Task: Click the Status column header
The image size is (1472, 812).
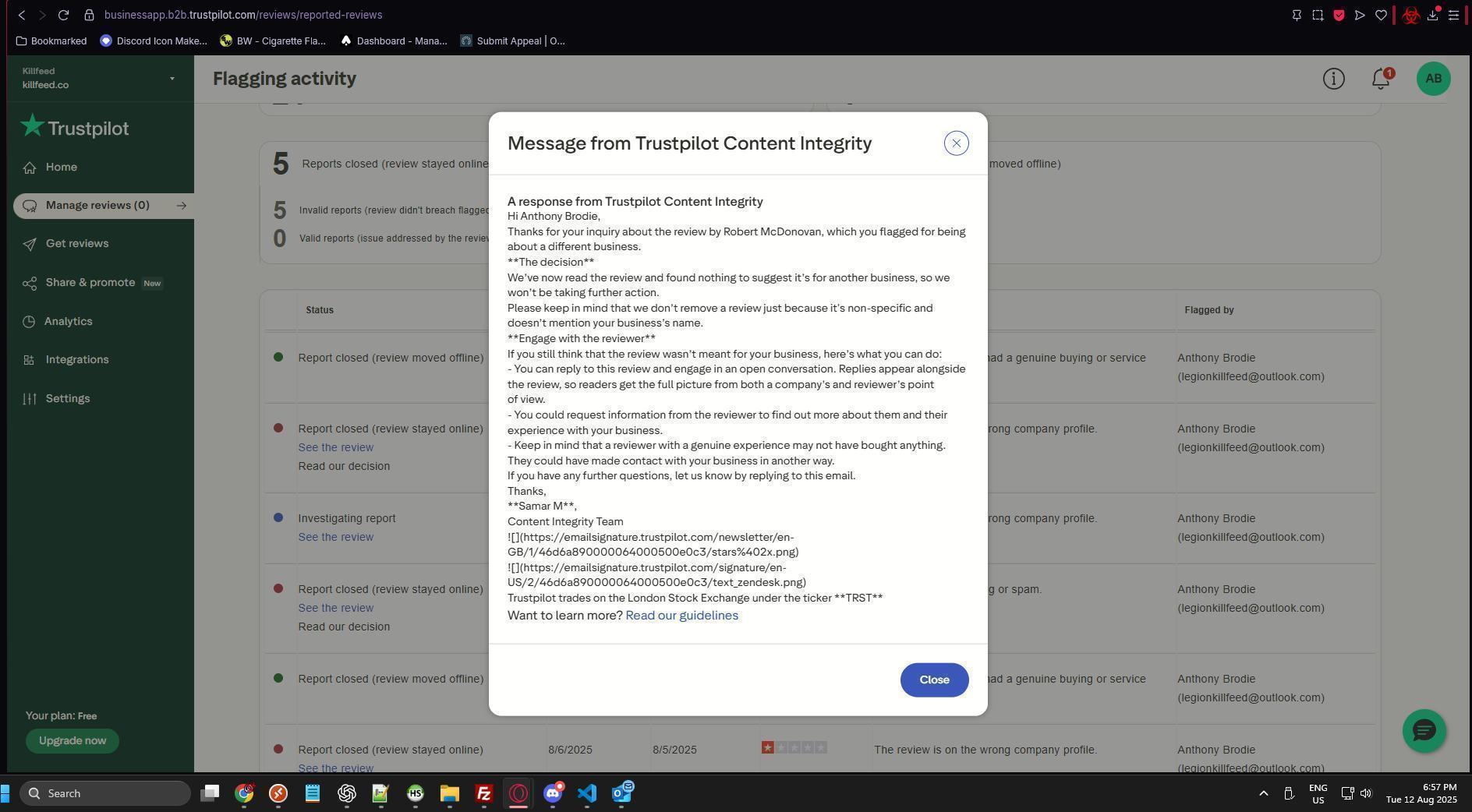Action: tap(320, 310)
